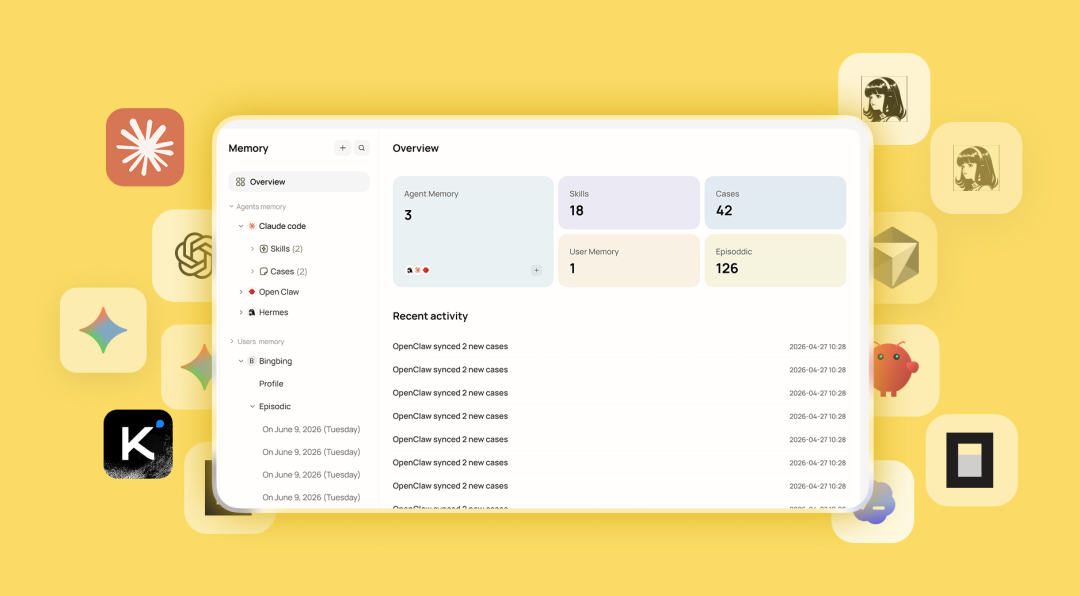1080x596 pixels.
Task: Click the Cases (2) item icon
Action: pyautogui.click(x=264, y=271)
